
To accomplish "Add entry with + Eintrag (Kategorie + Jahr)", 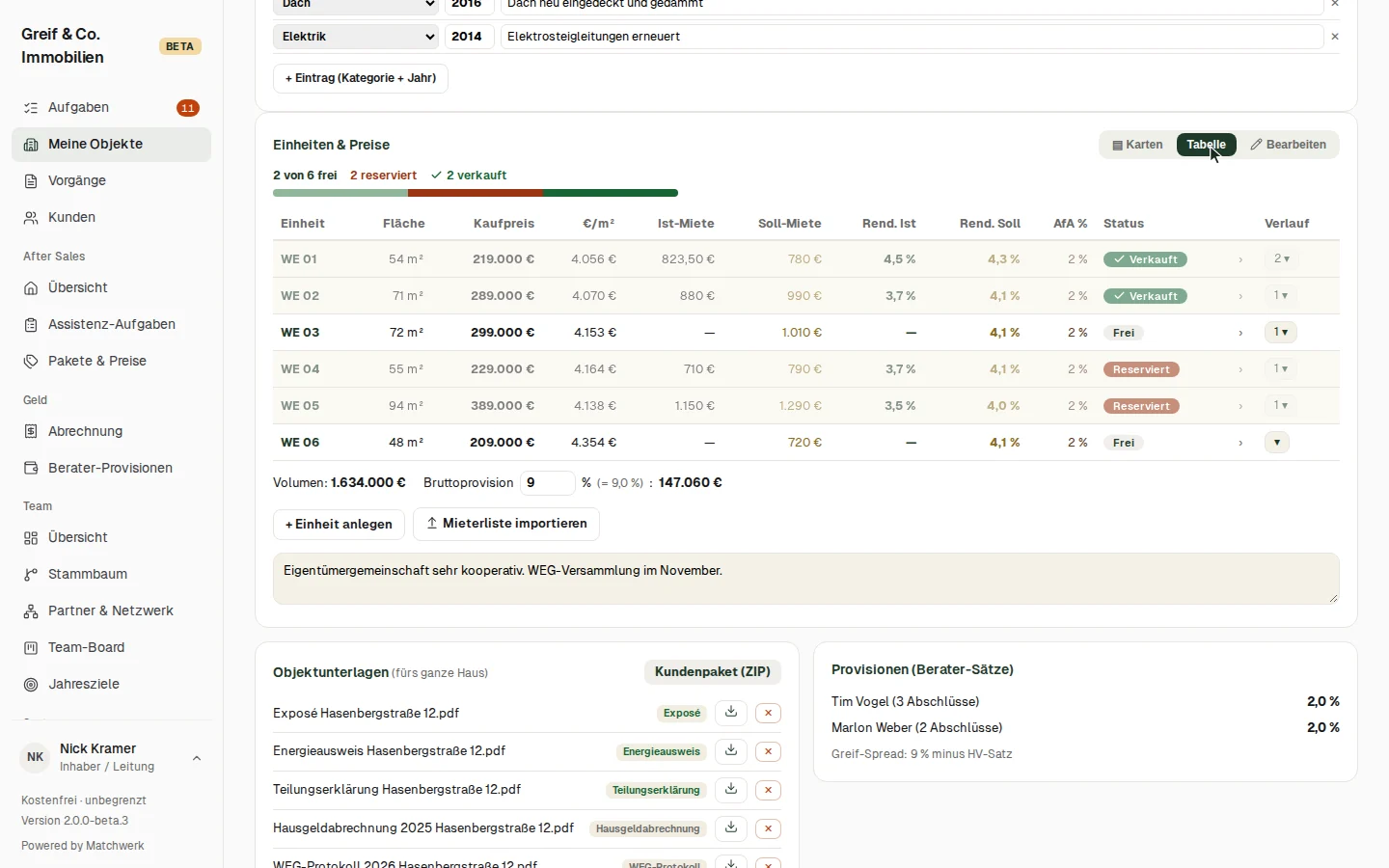I will [x=361, y=78].
